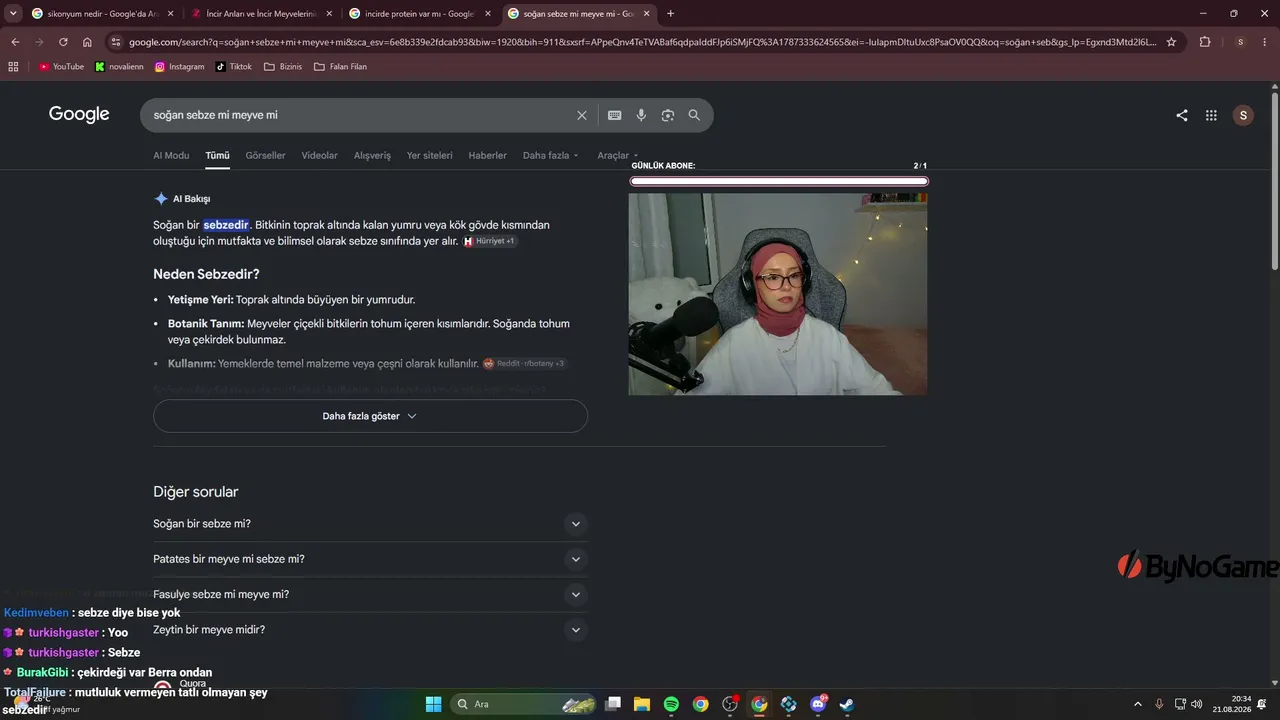Close the 'sikonyum nedir' tab
The height and width of the screenshot is (720, 1280).
tap(170, 14)
